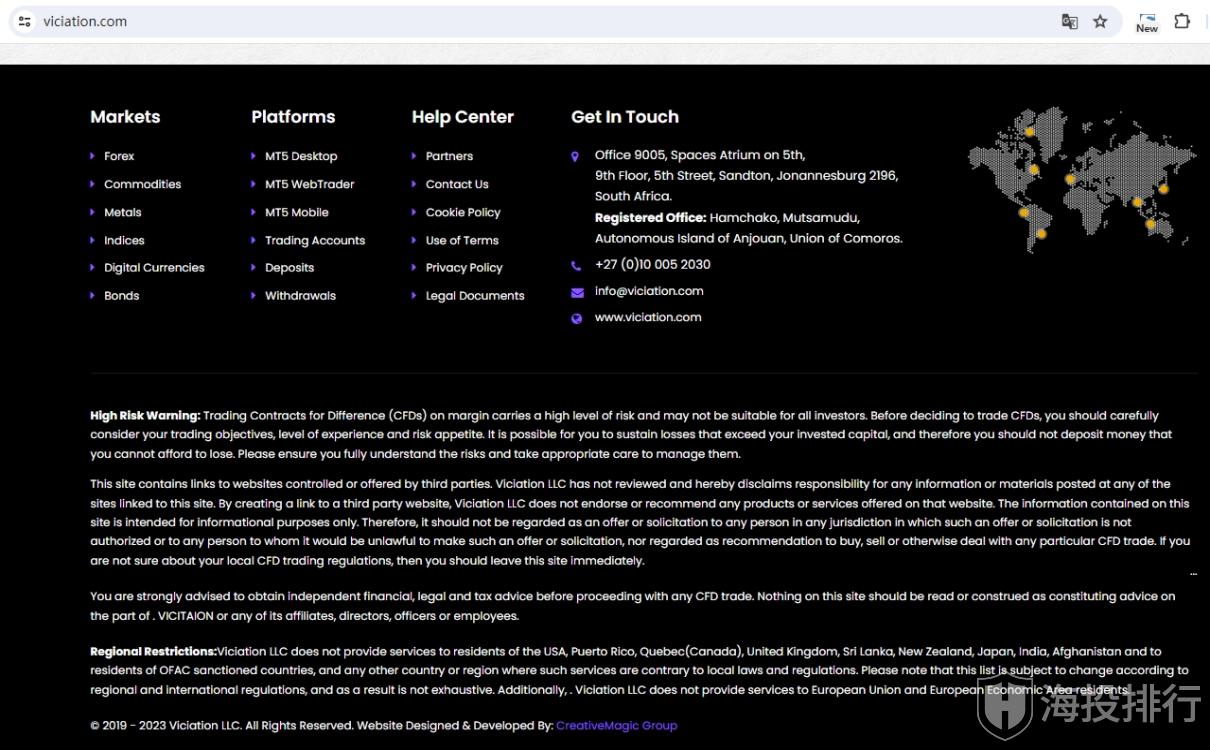The image size is (1210, 750).
Task: Open MT5 WebTrader platform link
Action: pyautogui.click(x=309, y=184)
